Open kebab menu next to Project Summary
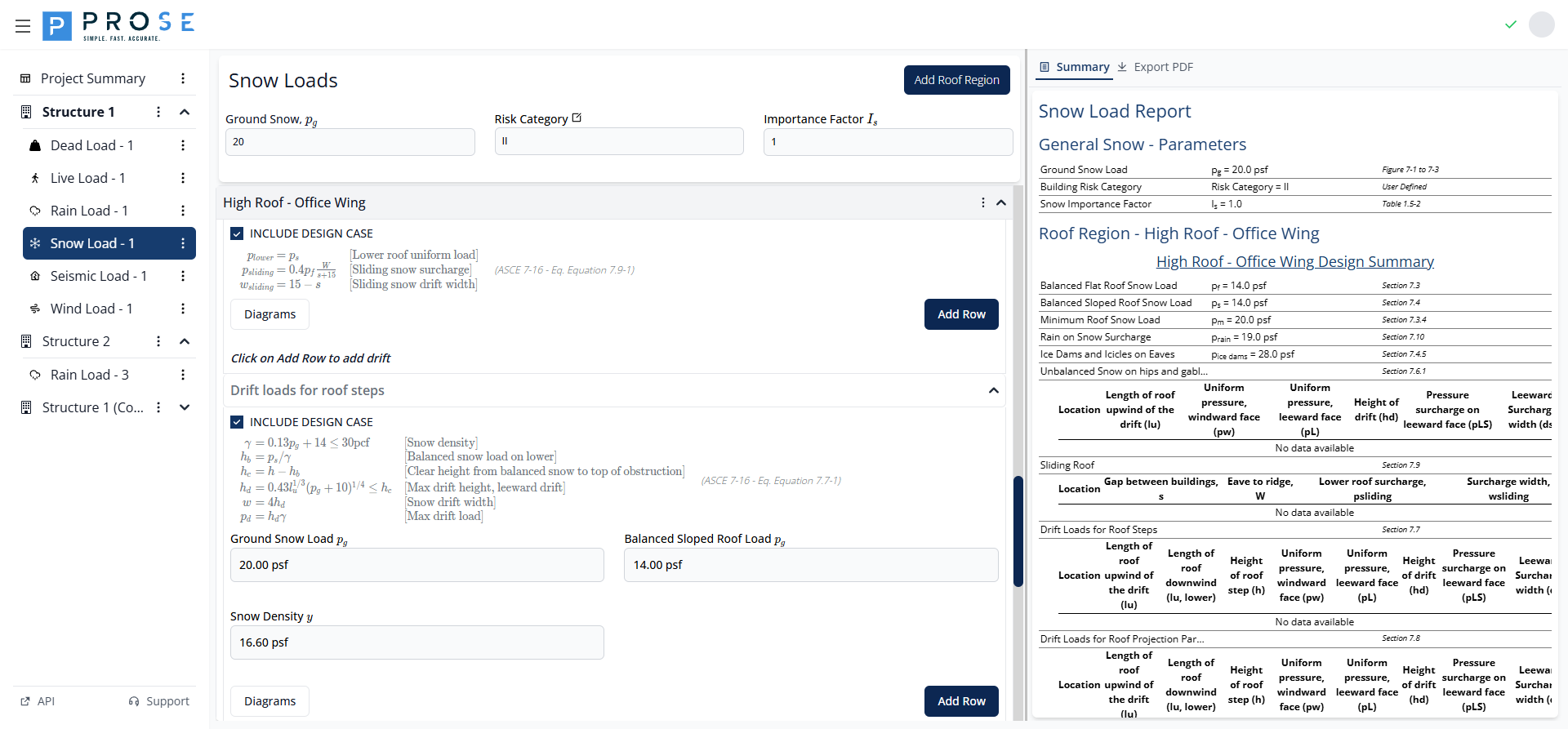The height and width of the screenshot is (729, 1568). [x=183, y=78]
